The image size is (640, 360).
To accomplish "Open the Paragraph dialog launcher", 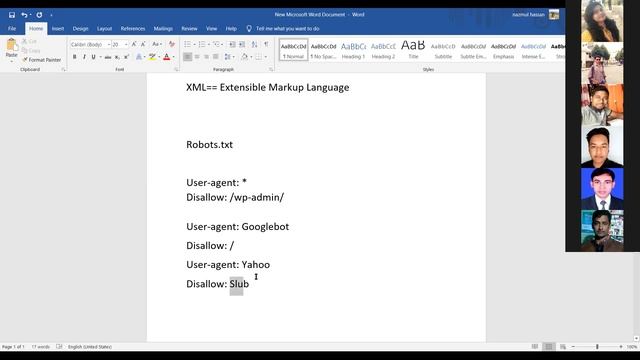I will [271, 70].
